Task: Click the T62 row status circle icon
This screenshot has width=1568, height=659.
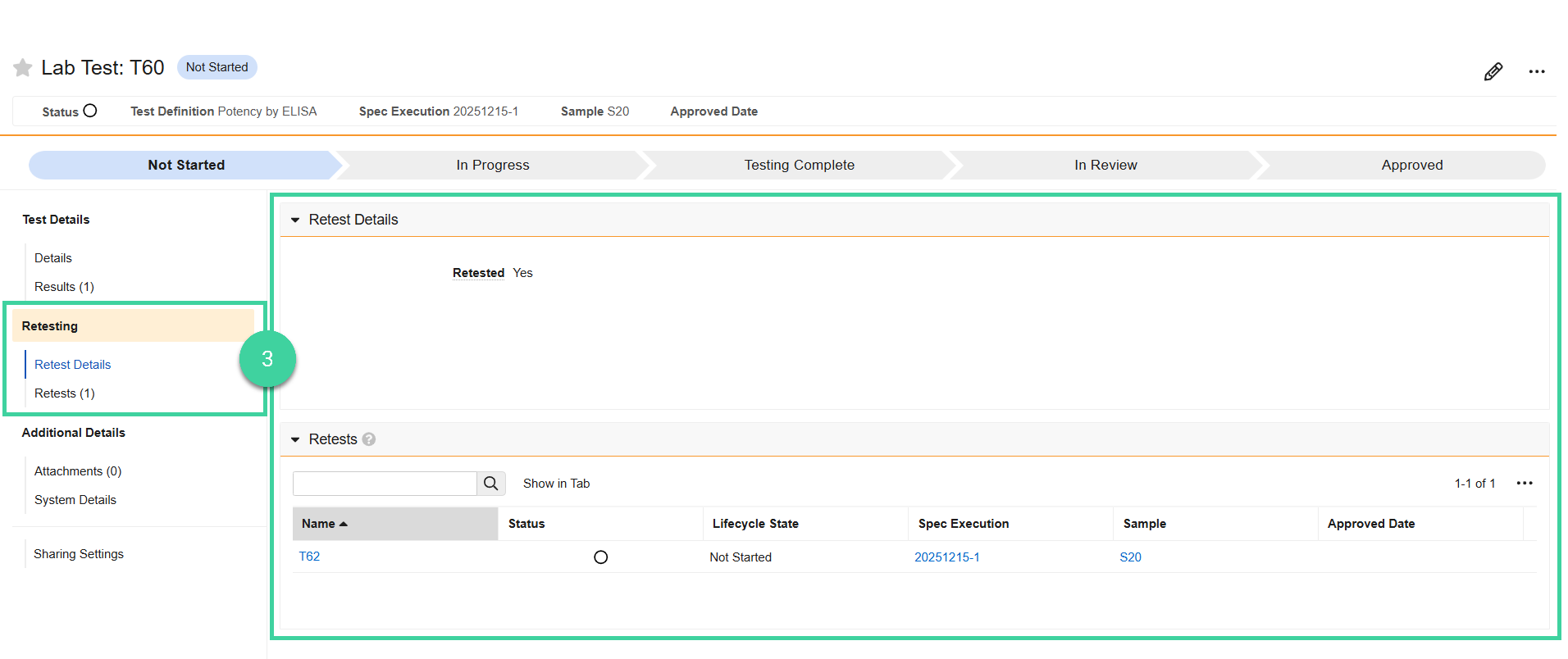Action: 601,557
